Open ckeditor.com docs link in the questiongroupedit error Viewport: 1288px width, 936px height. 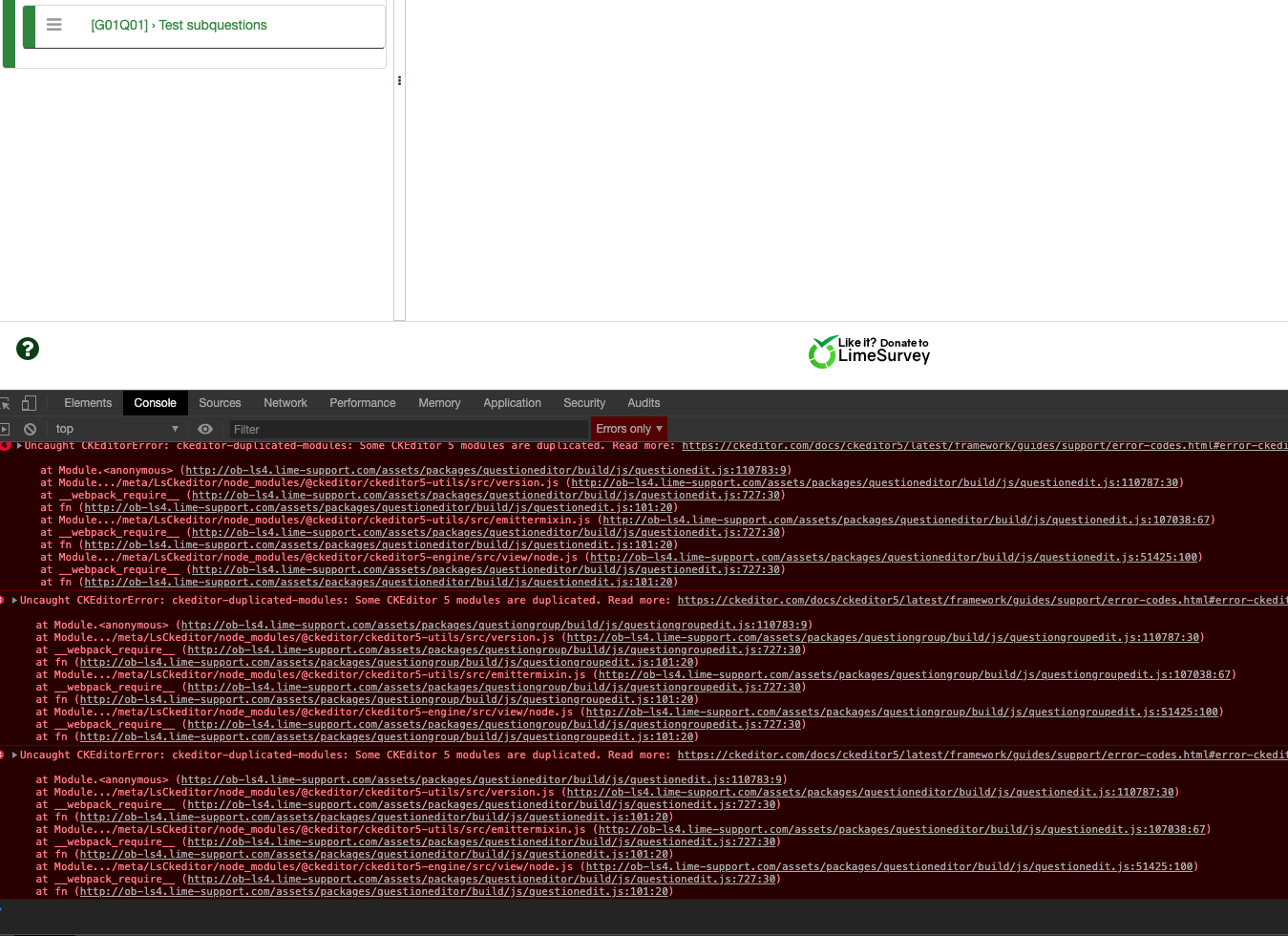click(982, 600)
